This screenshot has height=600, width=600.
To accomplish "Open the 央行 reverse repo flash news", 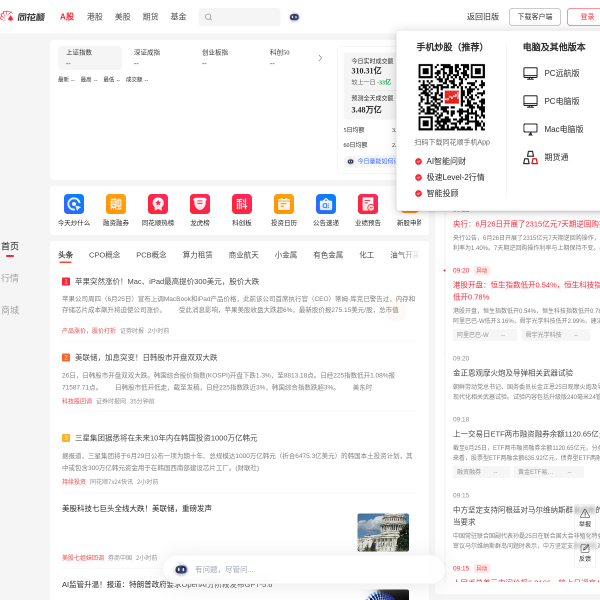I will click(x=526, y=224).
